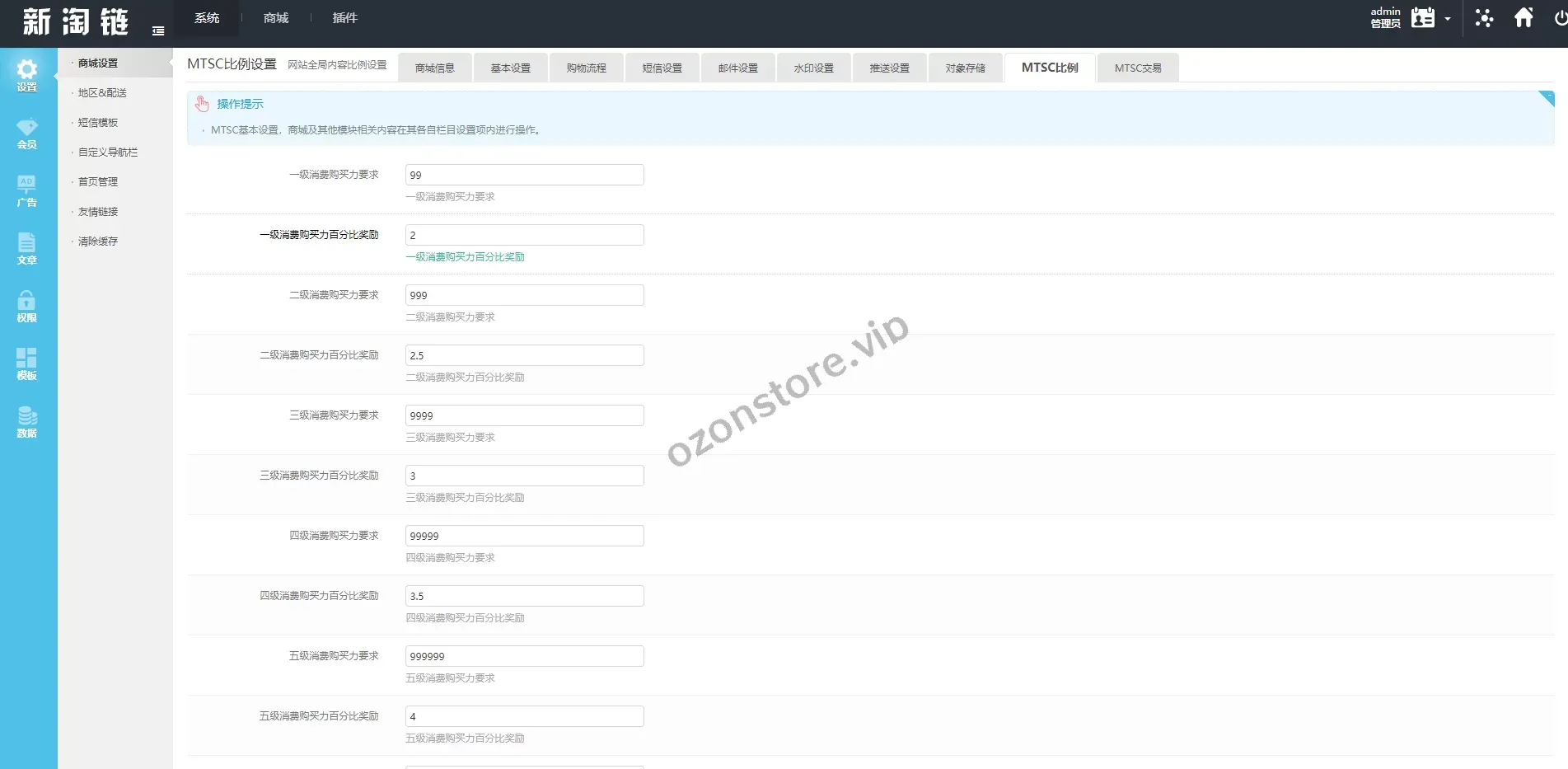The height and width of the screenshot is (769, 1568).
Task: Open 地区&配送 in the left submenu
Action: [x=102, y=93]
